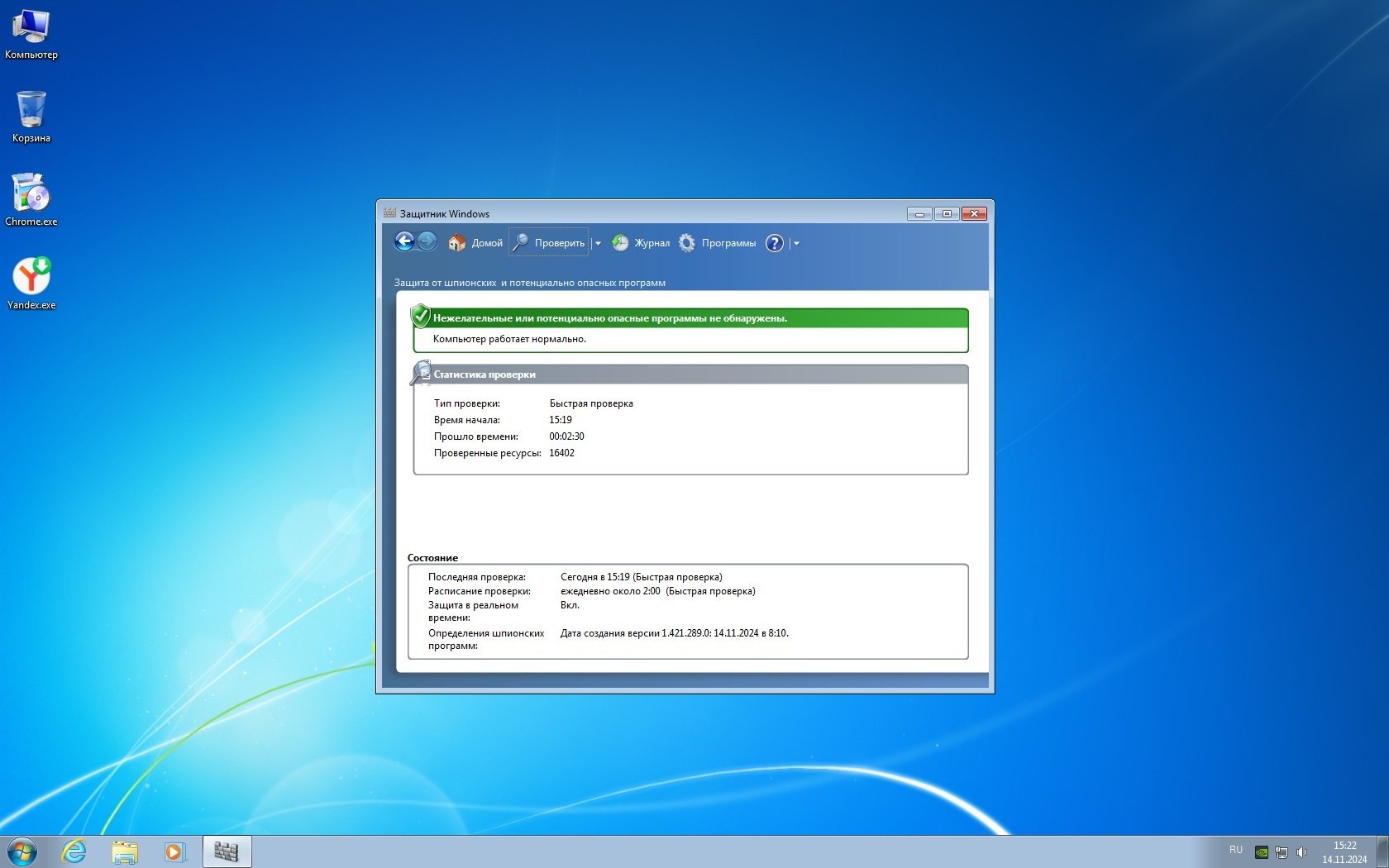Open the Журнал toolbar item
Screen dimensions: 1389x868
[652, 243]
